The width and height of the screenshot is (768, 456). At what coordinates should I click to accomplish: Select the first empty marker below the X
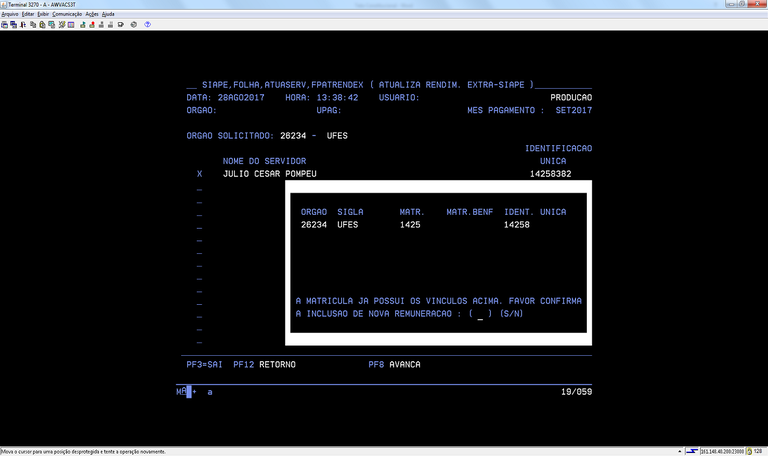(199, 188)
